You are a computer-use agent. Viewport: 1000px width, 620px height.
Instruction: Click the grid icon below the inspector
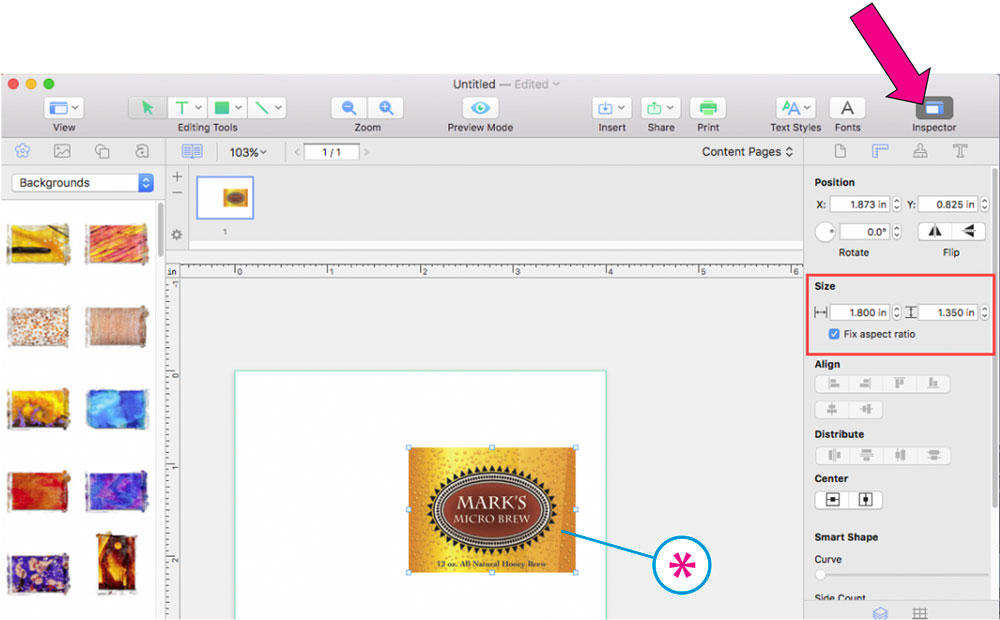point(920,613)
